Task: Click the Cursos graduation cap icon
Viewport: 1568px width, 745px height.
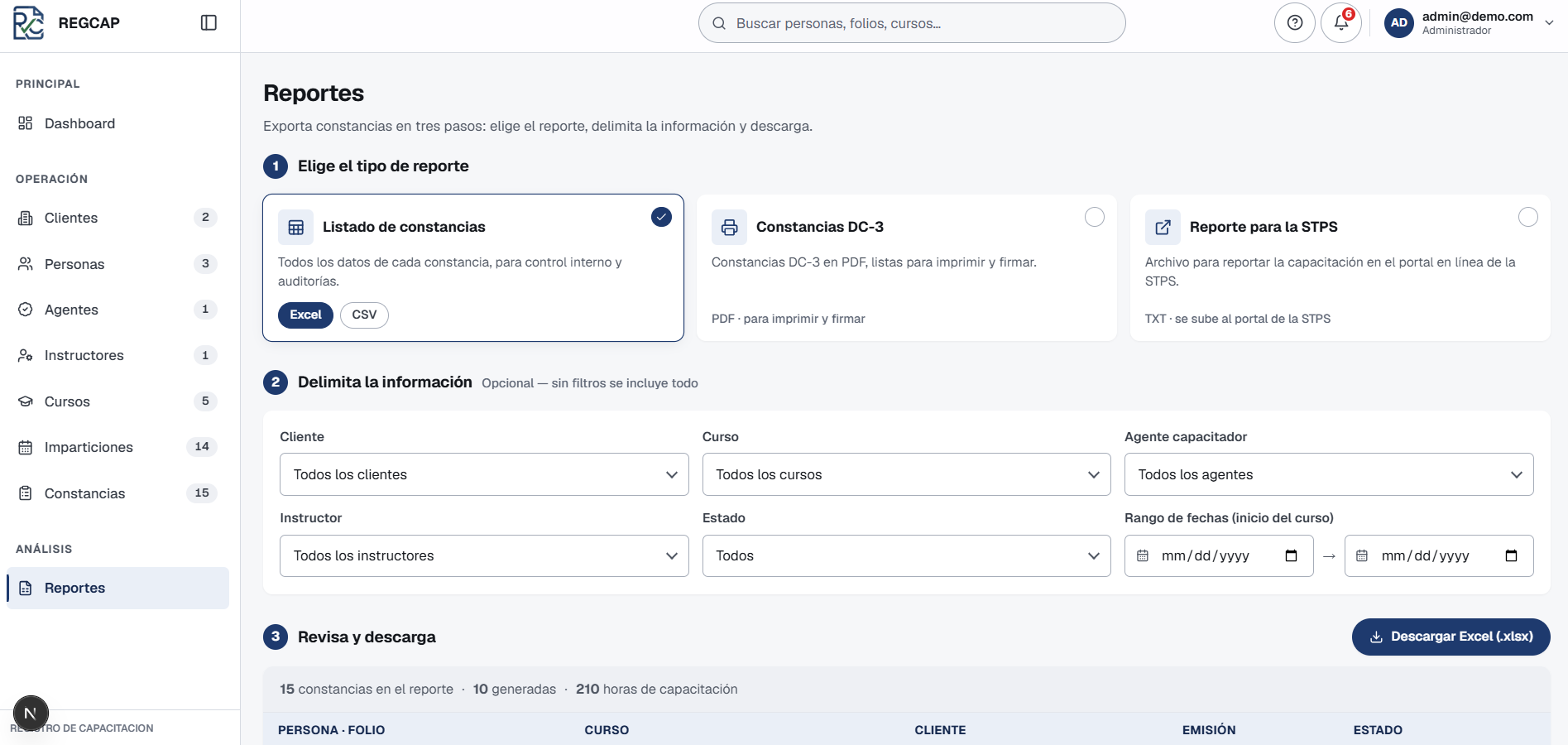Action: 26,401
